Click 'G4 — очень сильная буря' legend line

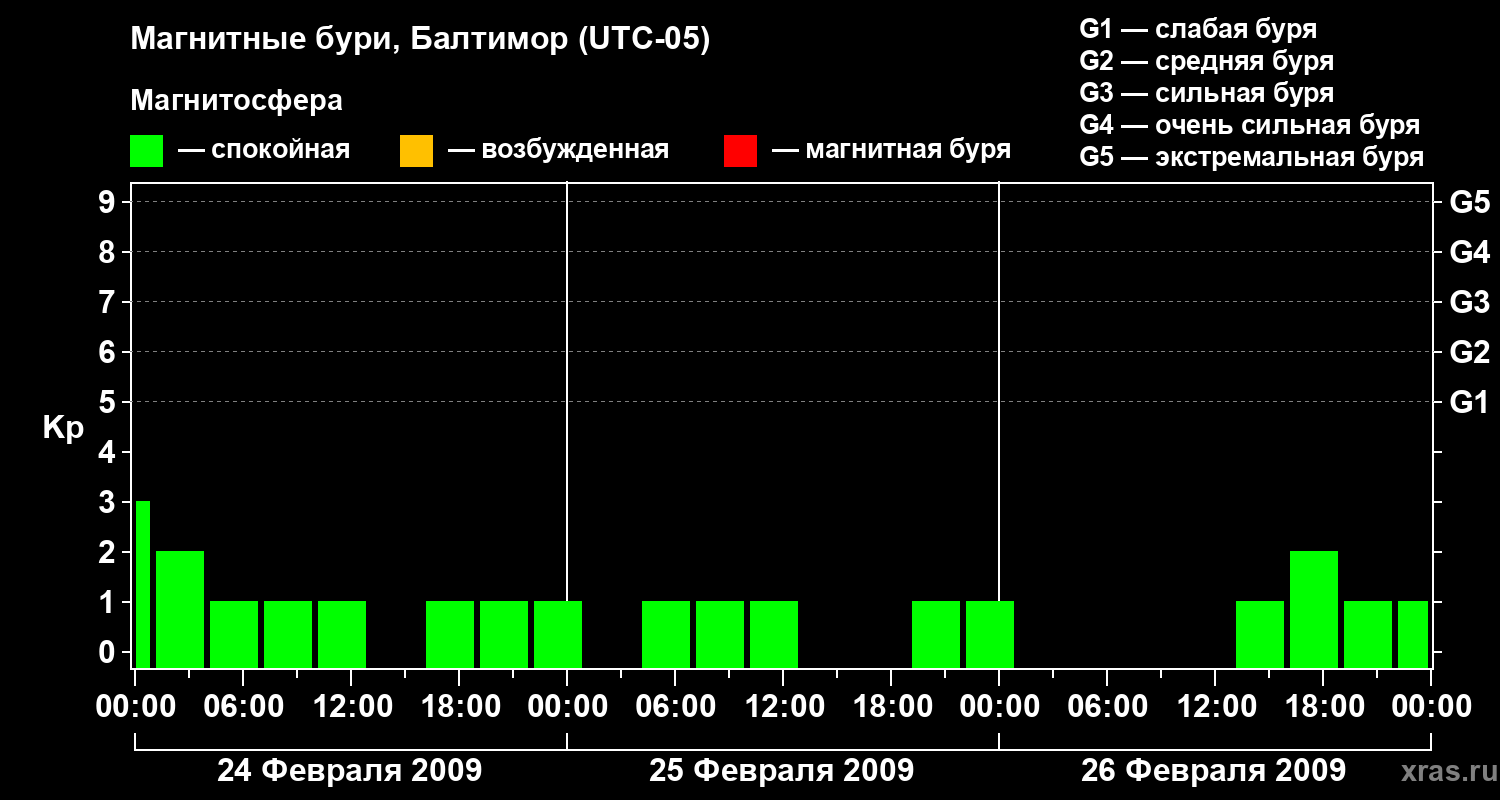pos(1250,124)
